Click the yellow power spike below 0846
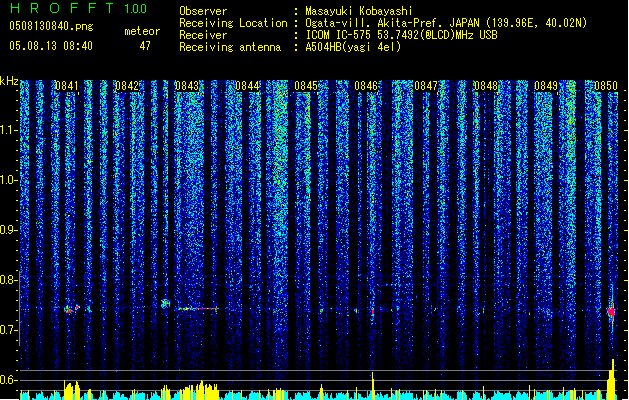Image resolution: width=629 pixels, height=400 pixels. click(x=373, y=386)
